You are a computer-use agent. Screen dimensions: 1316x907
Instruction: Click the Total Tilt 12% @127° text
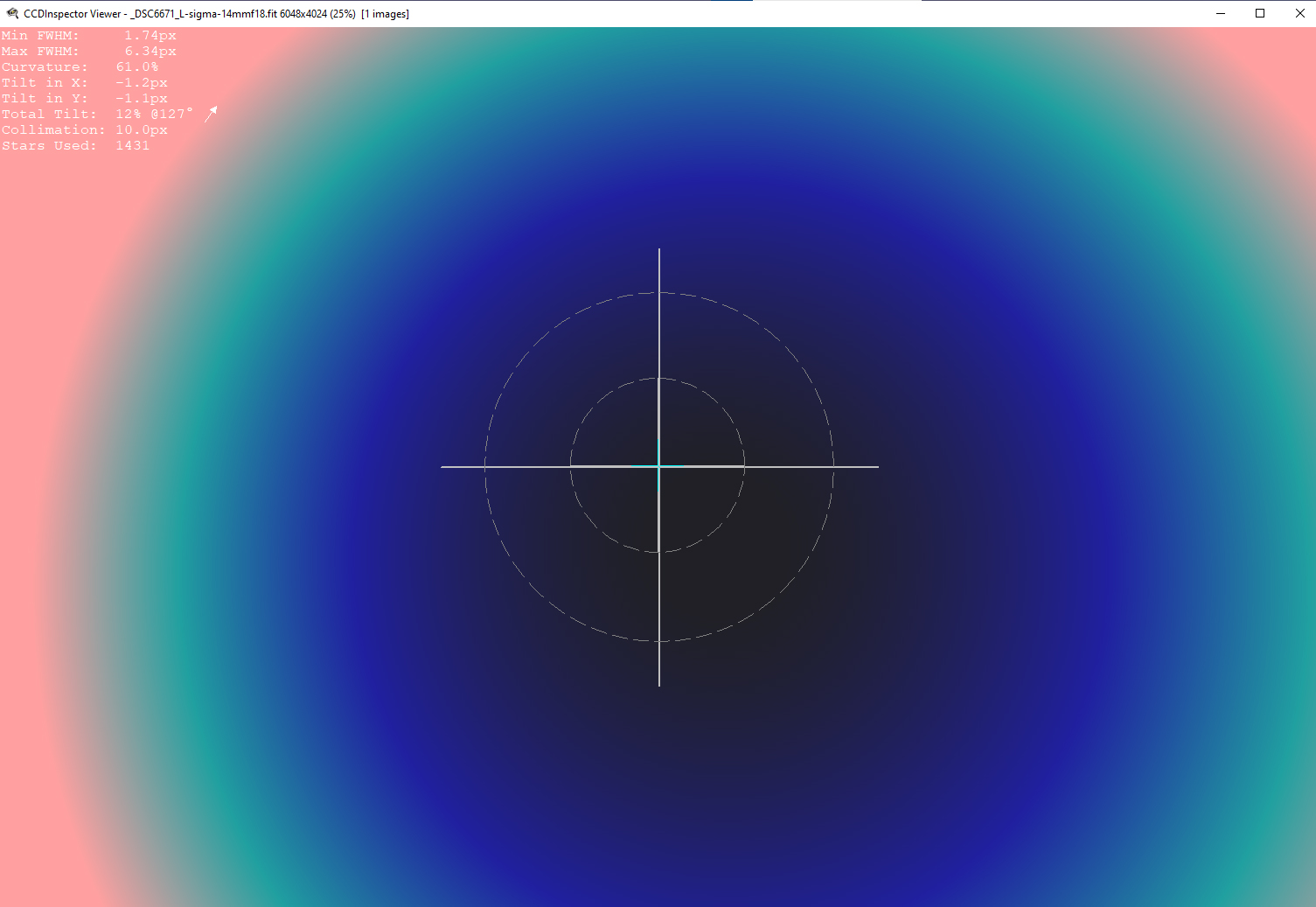point(153,115)
